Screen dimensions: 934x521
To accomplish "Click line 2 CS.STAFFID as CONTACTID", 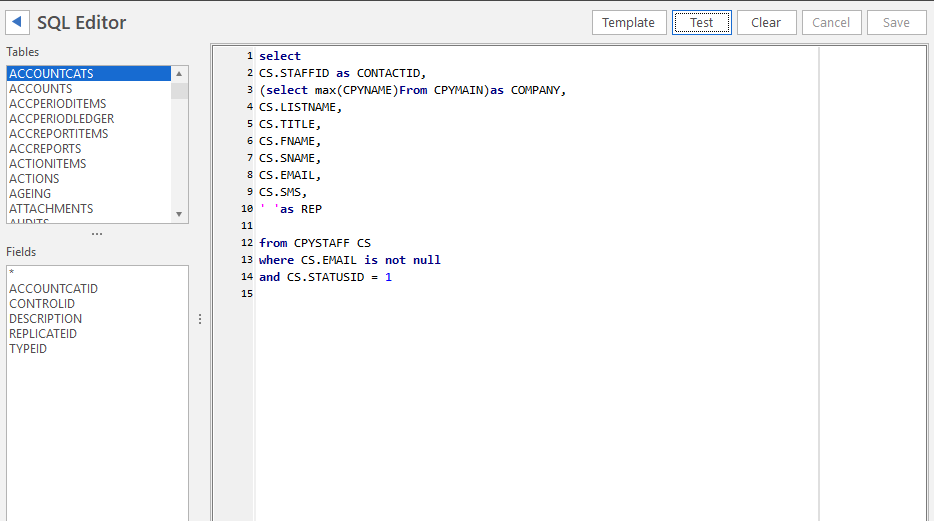I will pos(343,73).
